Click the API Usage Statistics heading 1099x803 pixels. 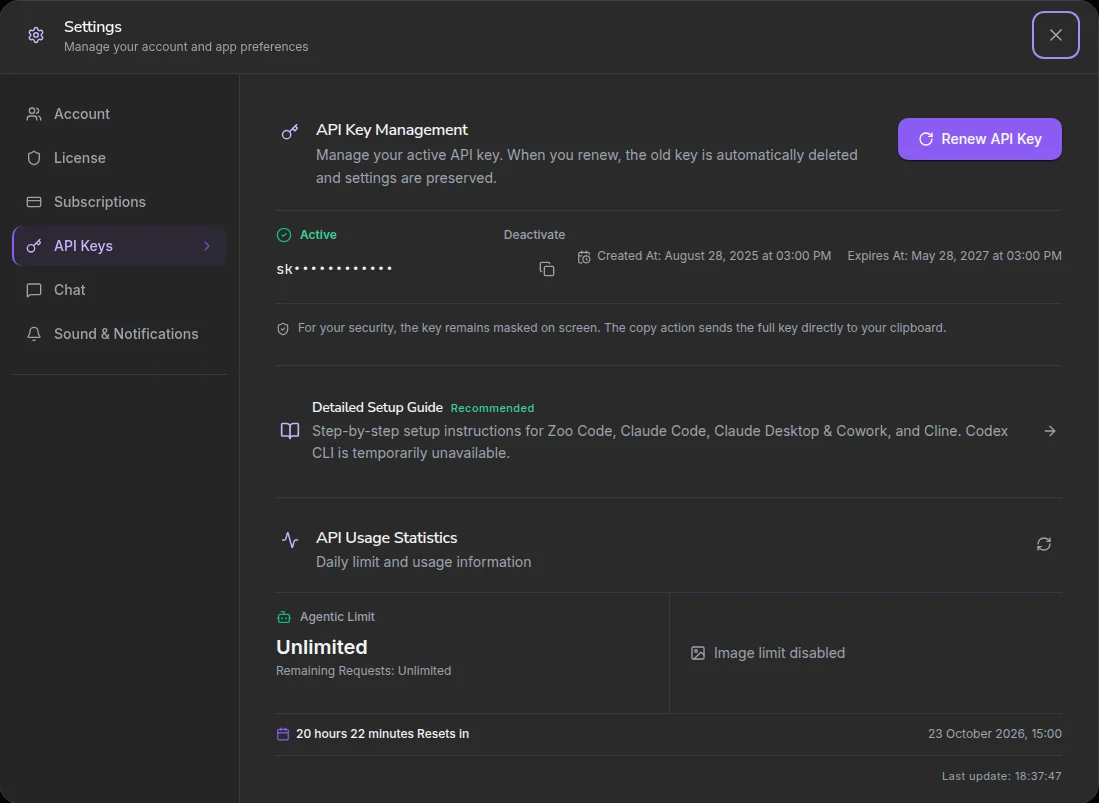click(x=386, y=537)
